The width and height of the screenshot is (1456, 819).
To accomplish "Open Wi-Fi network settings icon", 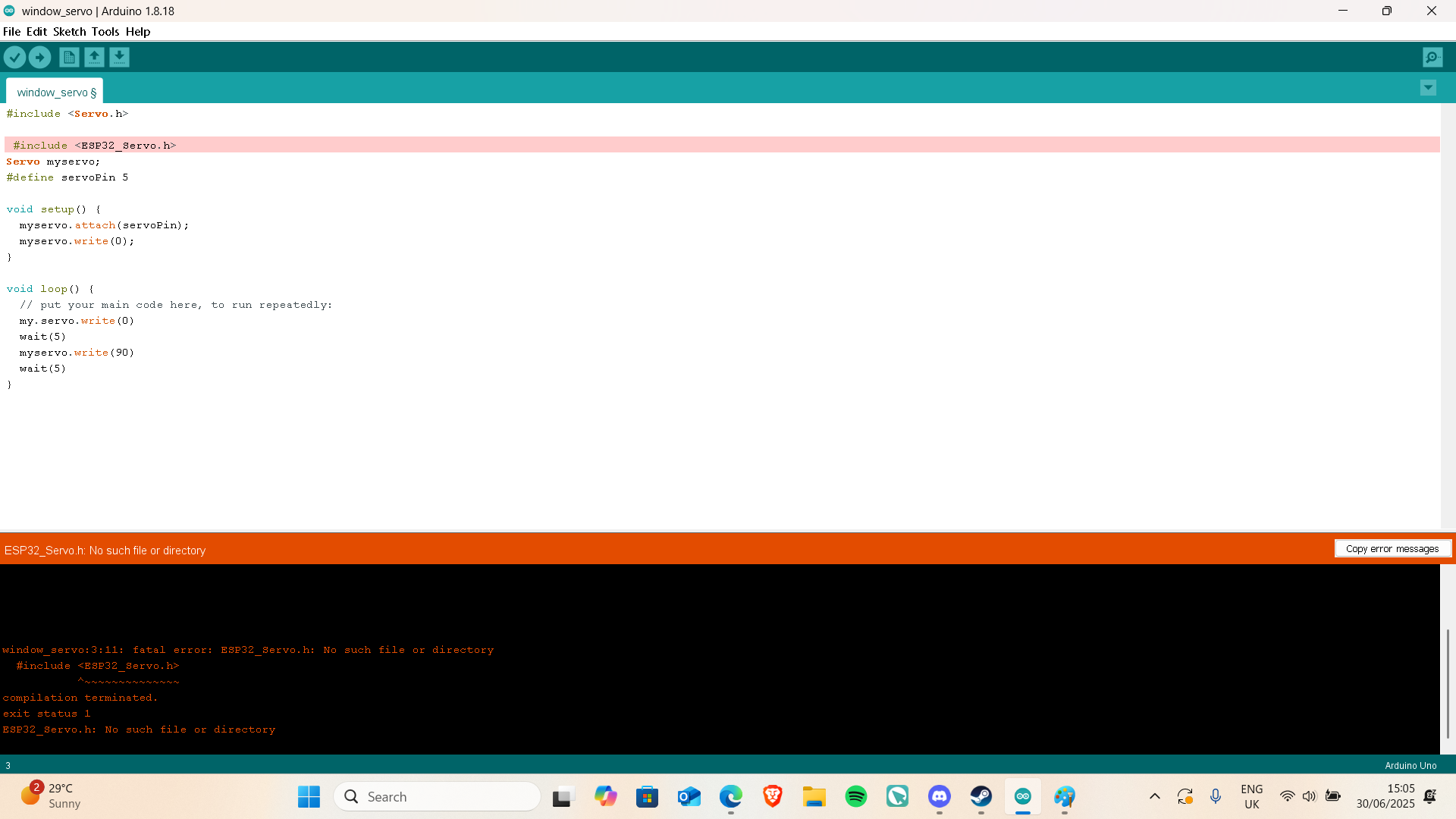I will tap(1287, 796).
